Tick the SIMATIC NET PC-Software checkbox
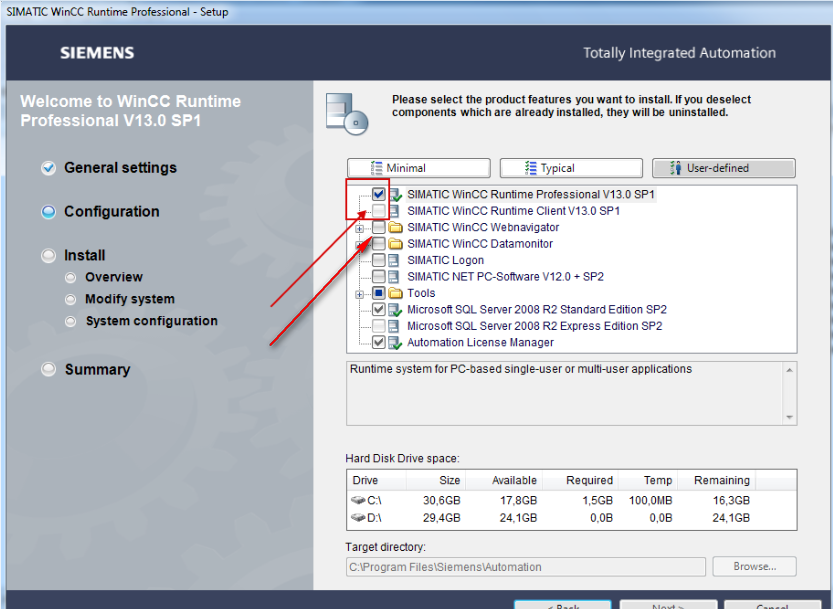Screen dimensions: 833x609 point(378,277)
